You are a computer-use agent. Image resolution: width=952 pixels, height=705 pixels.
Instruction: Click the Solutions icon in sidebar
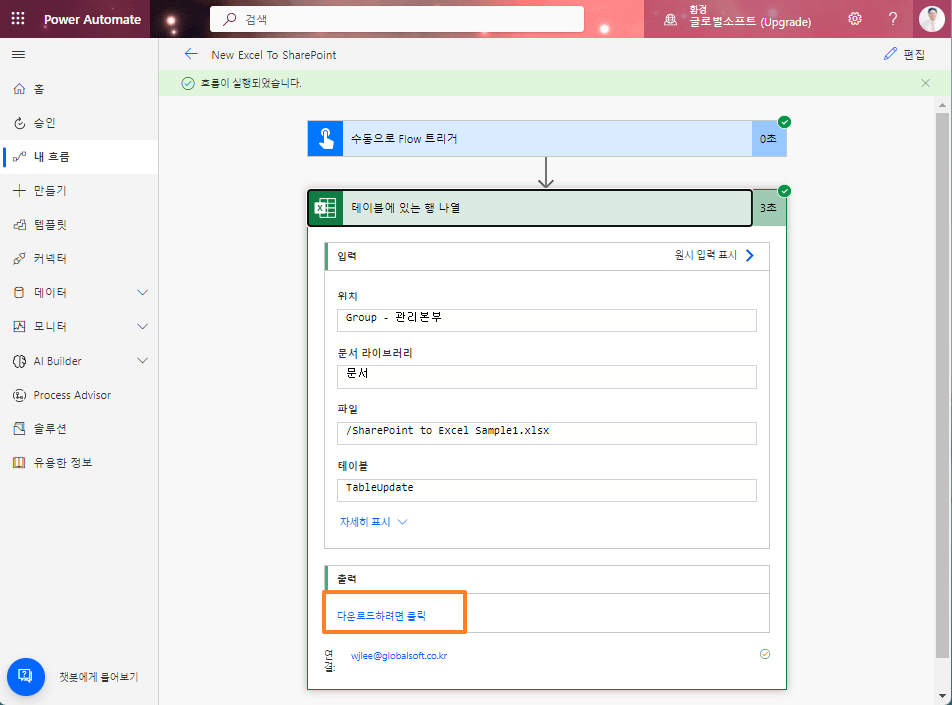19,429
